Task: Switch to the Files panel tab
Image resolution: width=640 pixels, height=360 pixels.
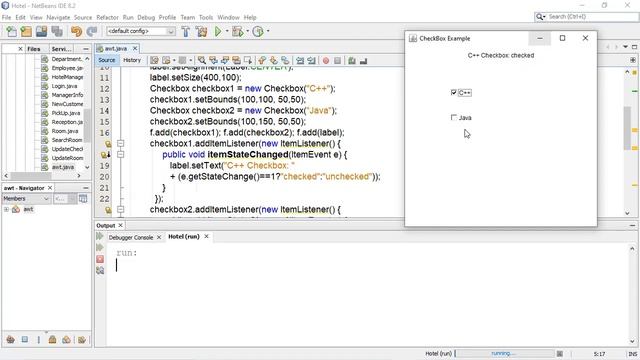Action: 34,49
